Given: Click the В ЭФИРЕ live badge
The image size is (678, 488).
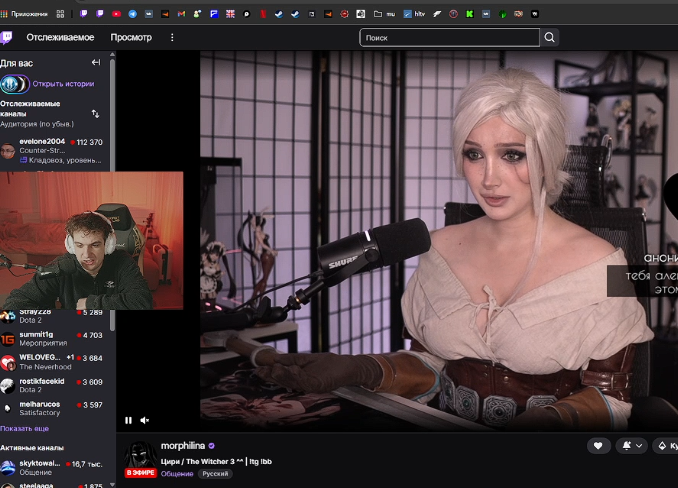Looking at the screenshot, I should [x=140, y=473].
